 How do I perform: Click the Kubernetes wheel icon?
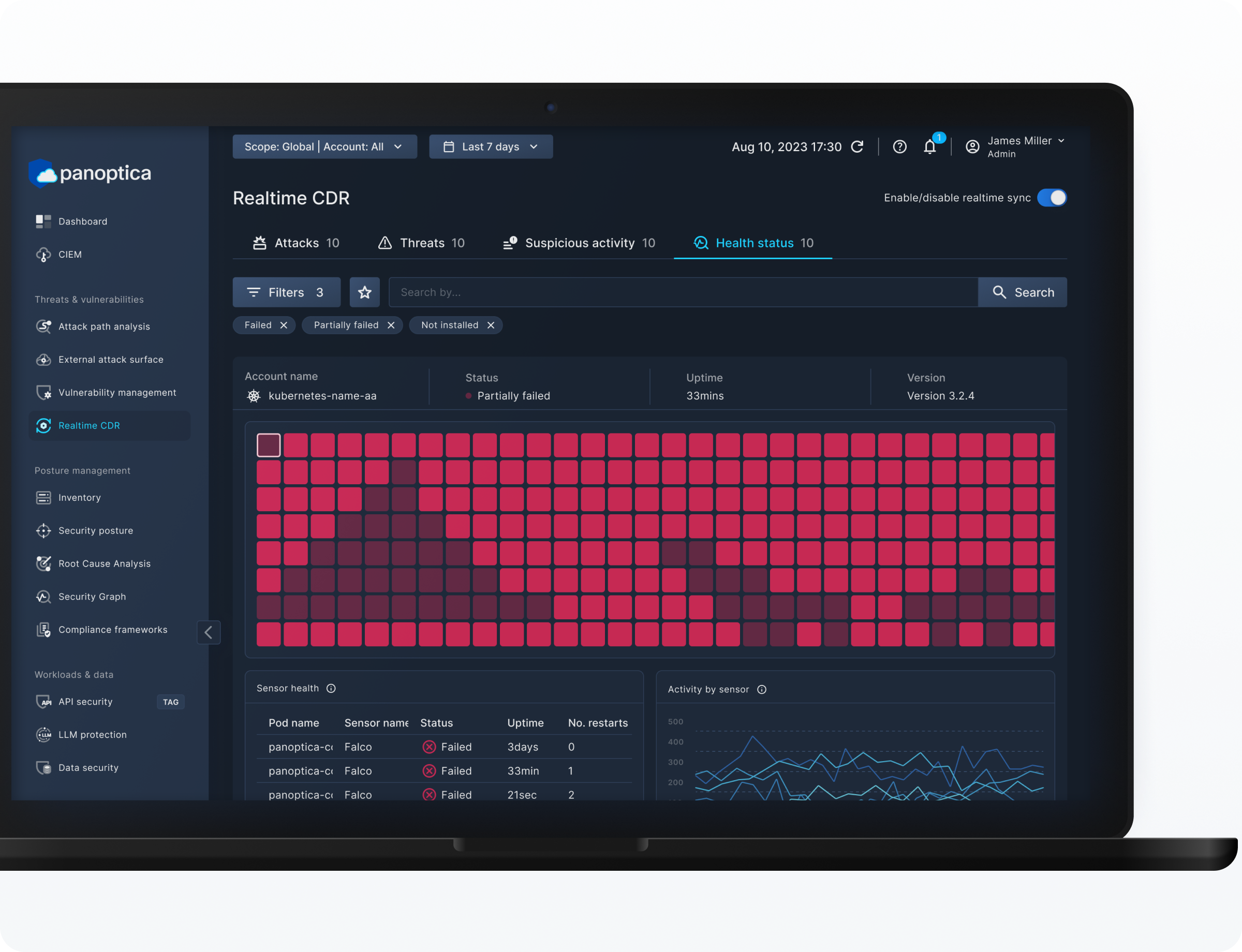(x=254, y=395)
